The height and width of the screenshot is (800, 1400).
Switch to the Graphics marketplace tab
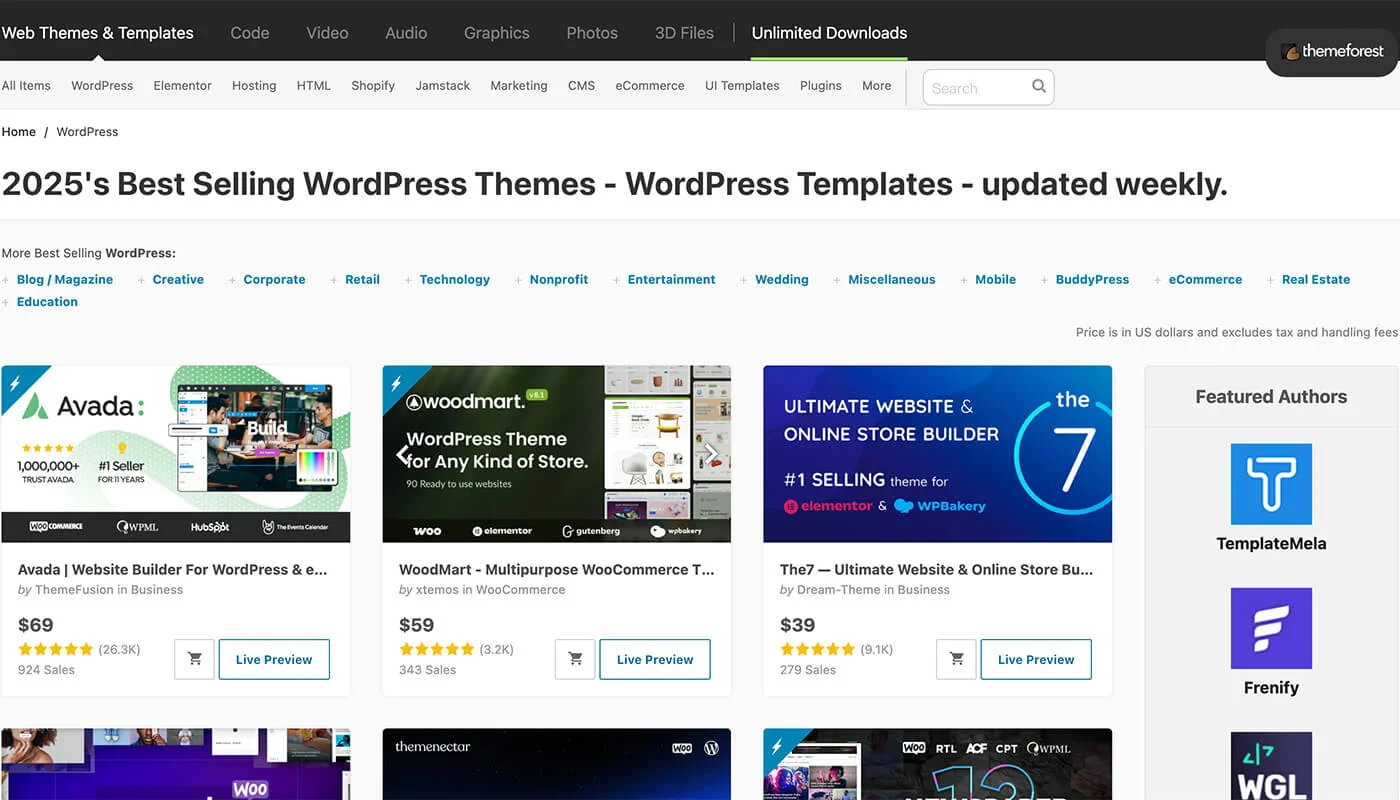coord(496,32)
